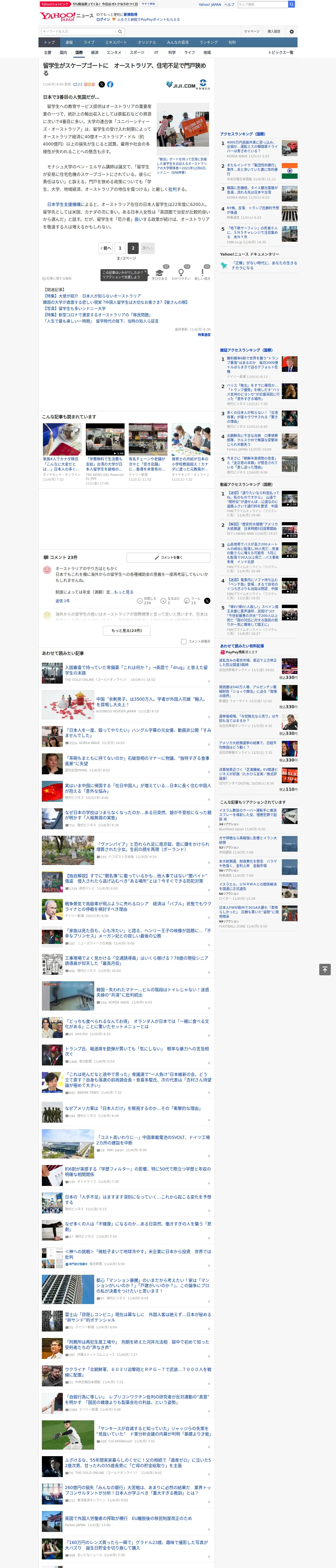Go to the previous page 前へ
Image resolution: width=336 pixels, height=1568 pixels.
[105, 248]
